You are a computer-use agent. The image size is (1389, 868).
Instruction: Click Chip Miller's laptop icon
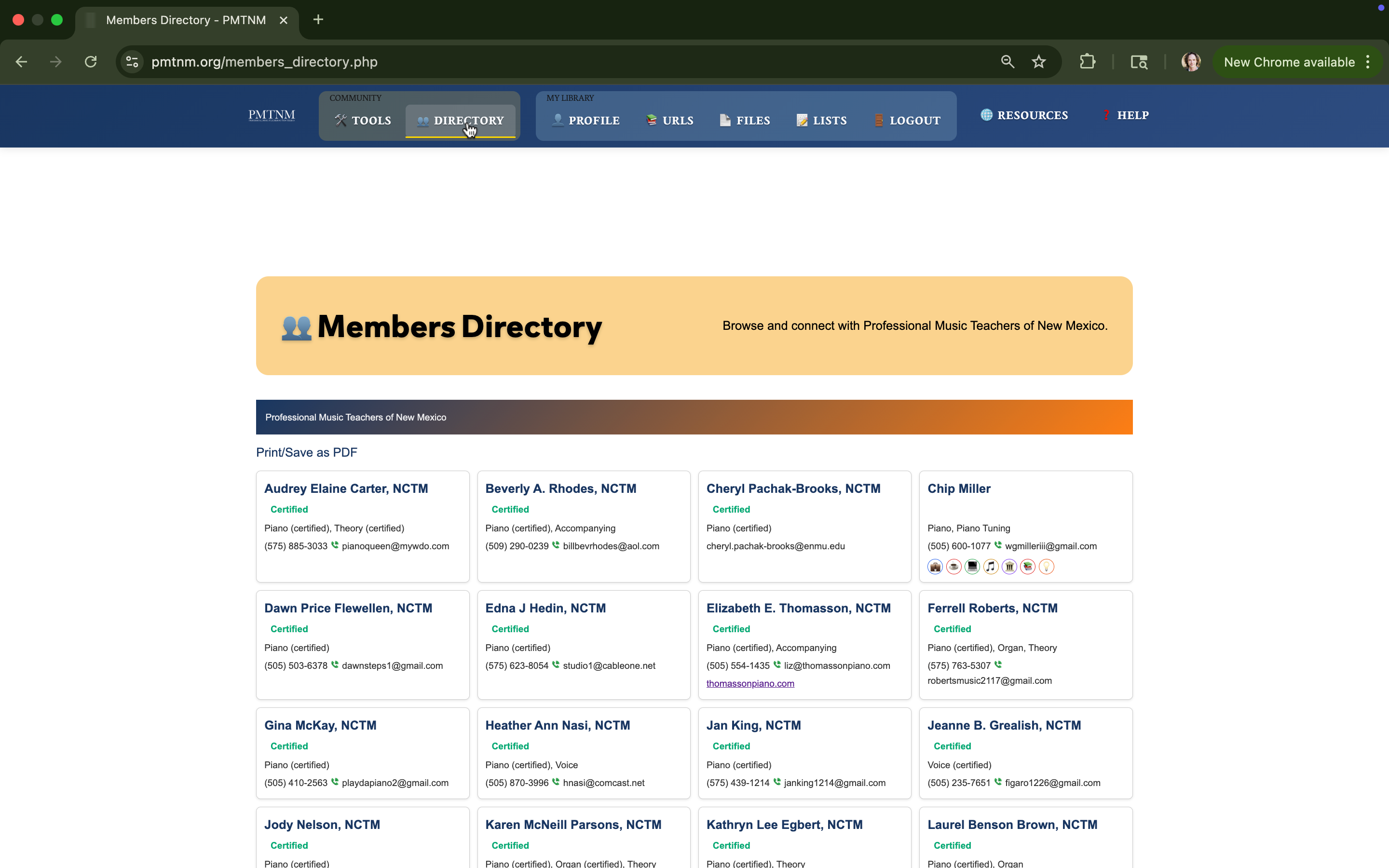[972, 567]
